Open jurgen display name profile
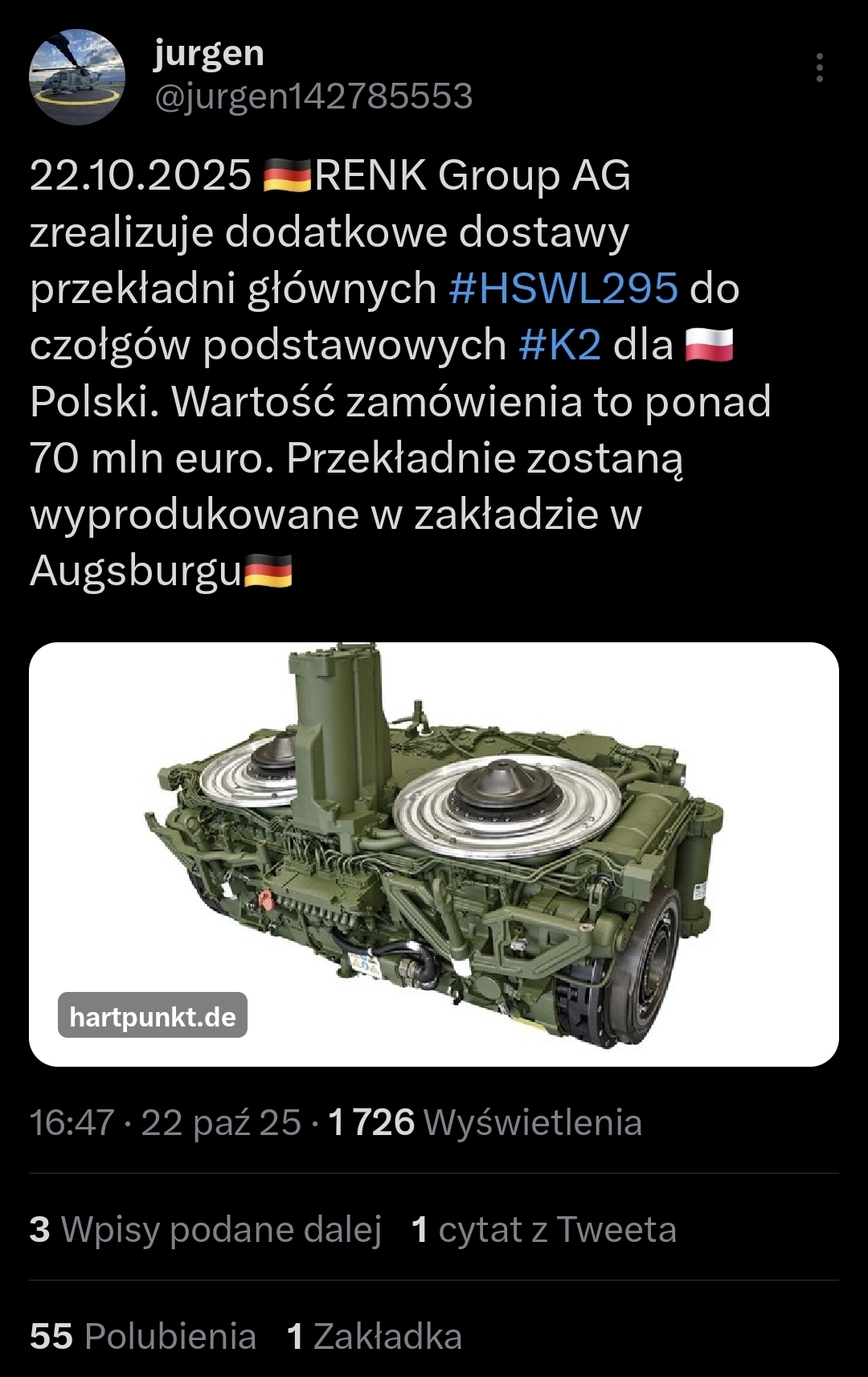 click(209, 54)
